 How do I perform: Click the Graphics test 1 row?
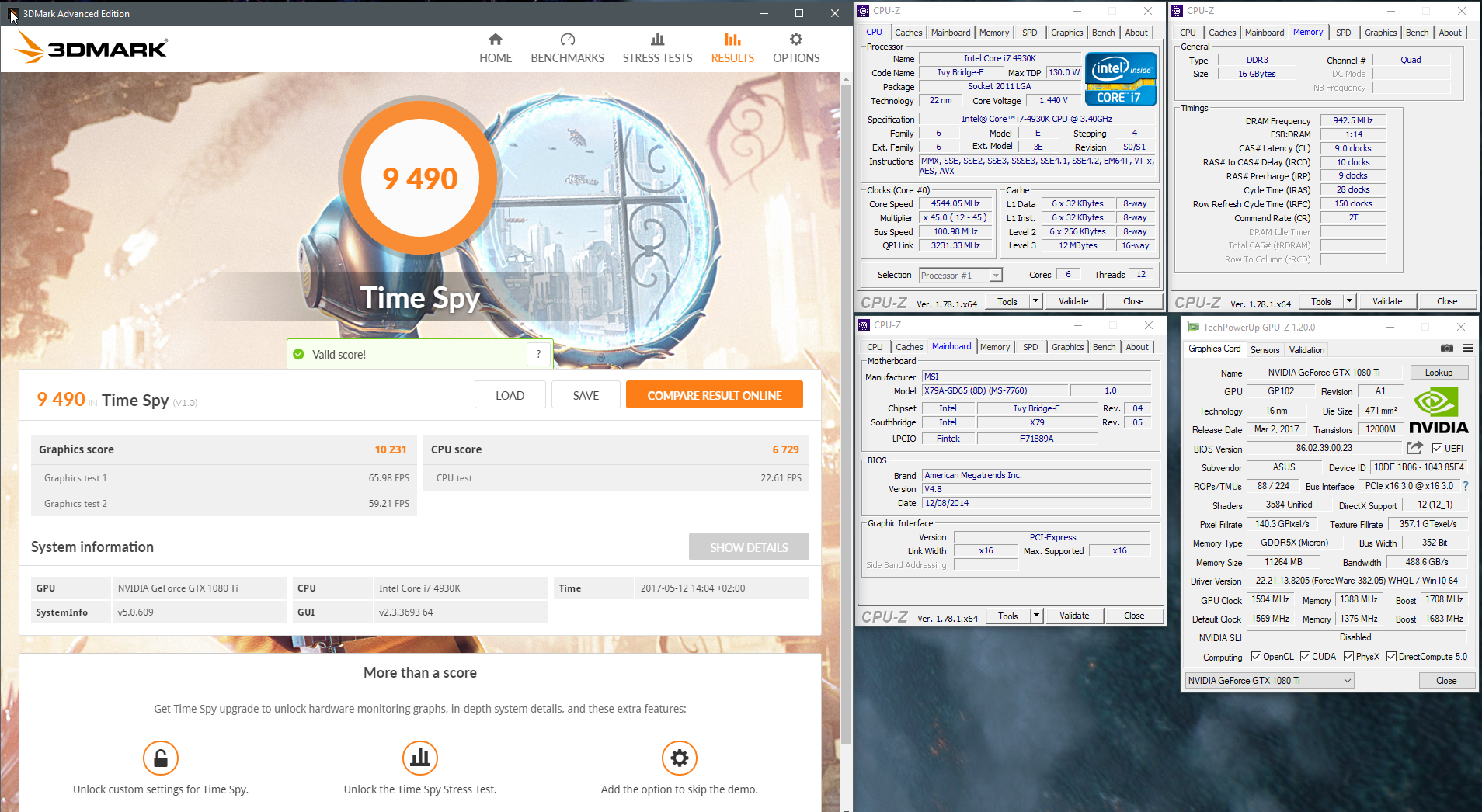[225, 478]
